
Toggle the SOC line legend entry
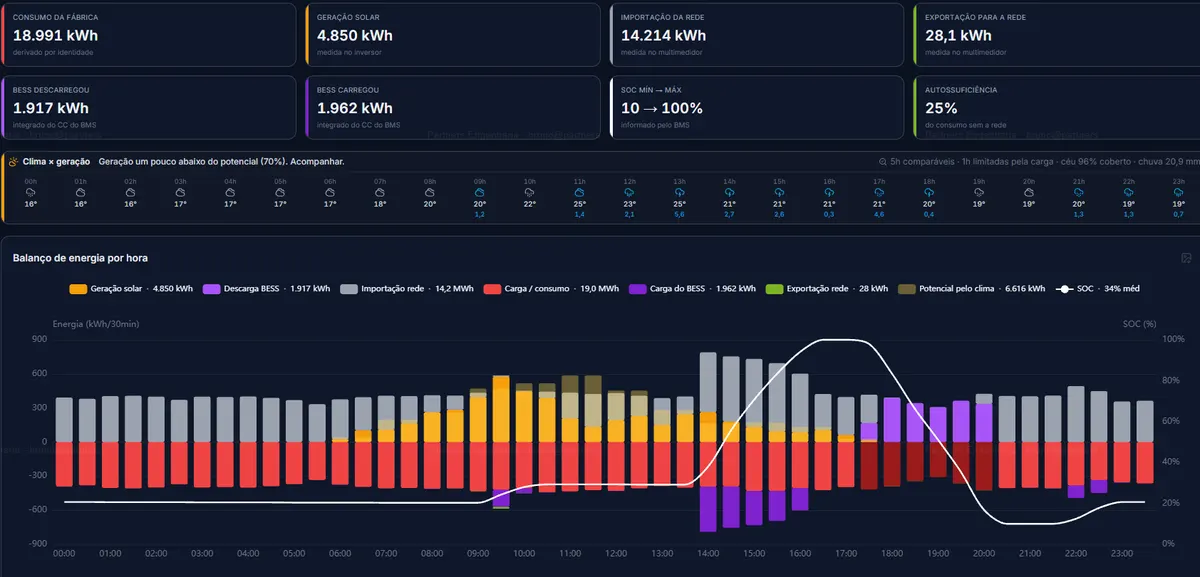(x=1098, y=289)
